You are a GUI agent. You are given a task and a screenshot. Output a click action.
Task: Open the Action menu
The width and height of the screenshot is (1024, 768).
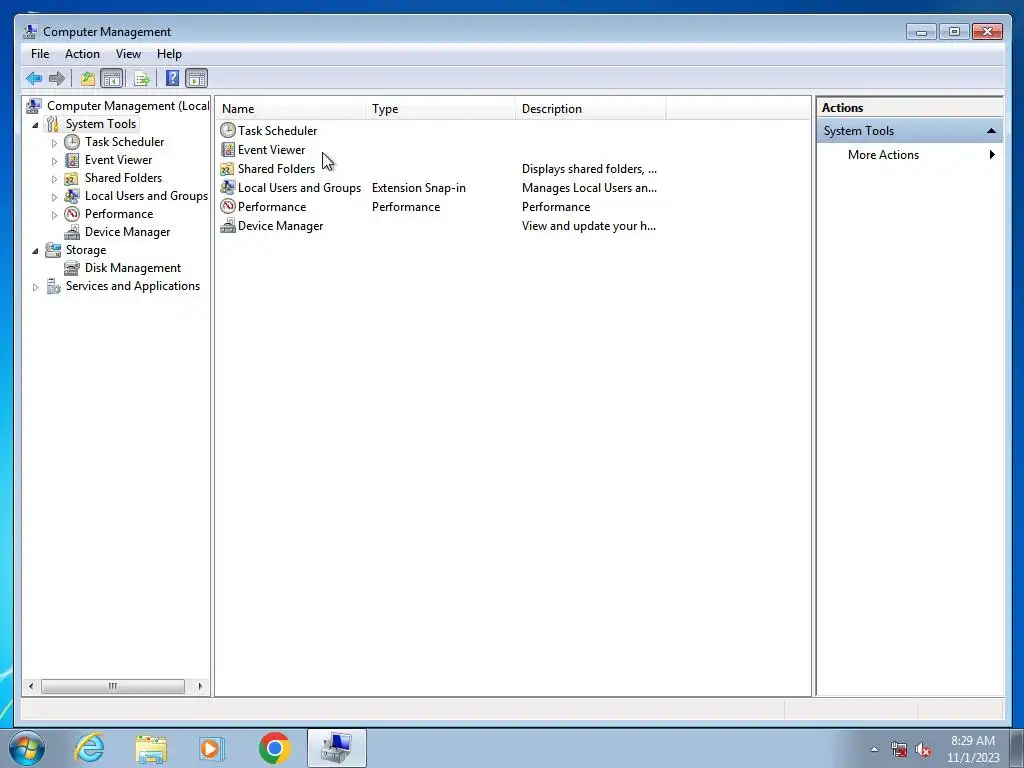pyautogui.click(x=82, y=54)
